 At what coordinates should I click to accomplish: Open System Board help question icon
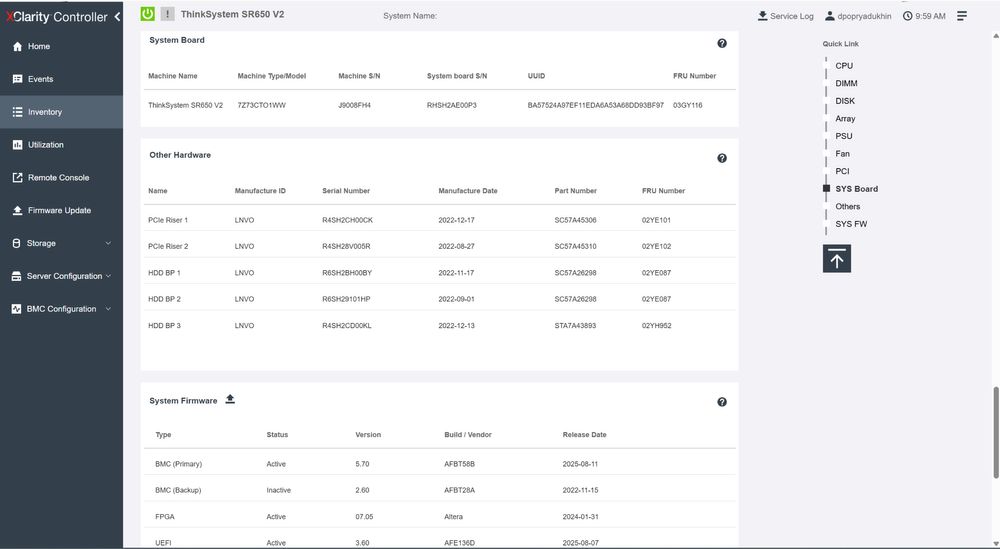[x=721, y=43]
